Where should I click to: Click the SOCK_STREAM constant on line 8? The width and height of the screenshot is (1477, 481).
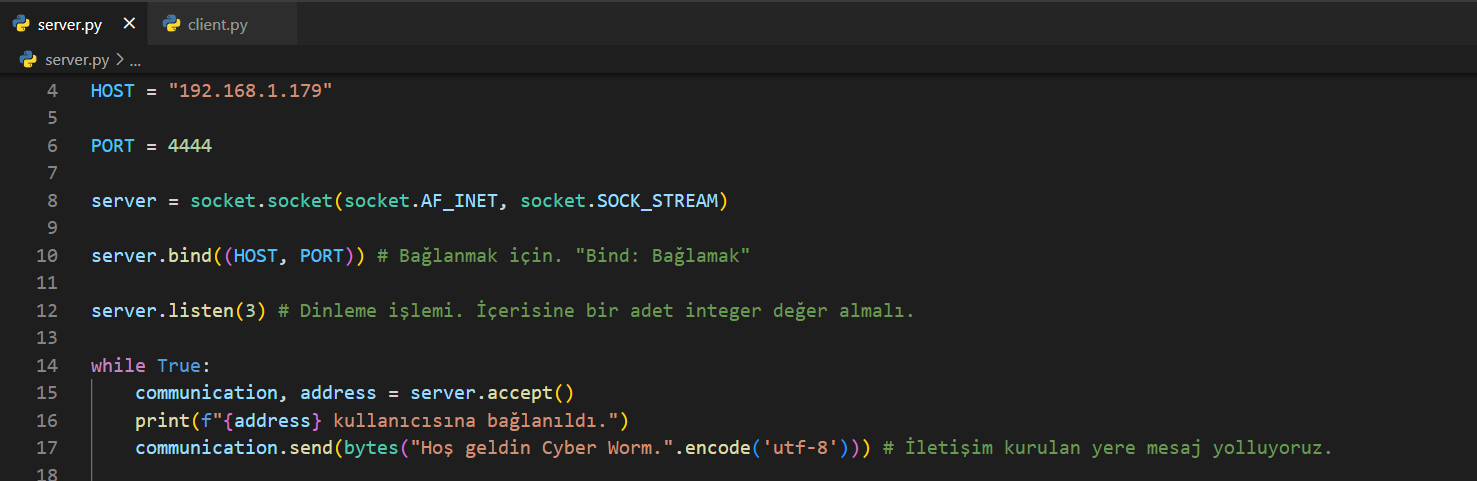(657, 201)
